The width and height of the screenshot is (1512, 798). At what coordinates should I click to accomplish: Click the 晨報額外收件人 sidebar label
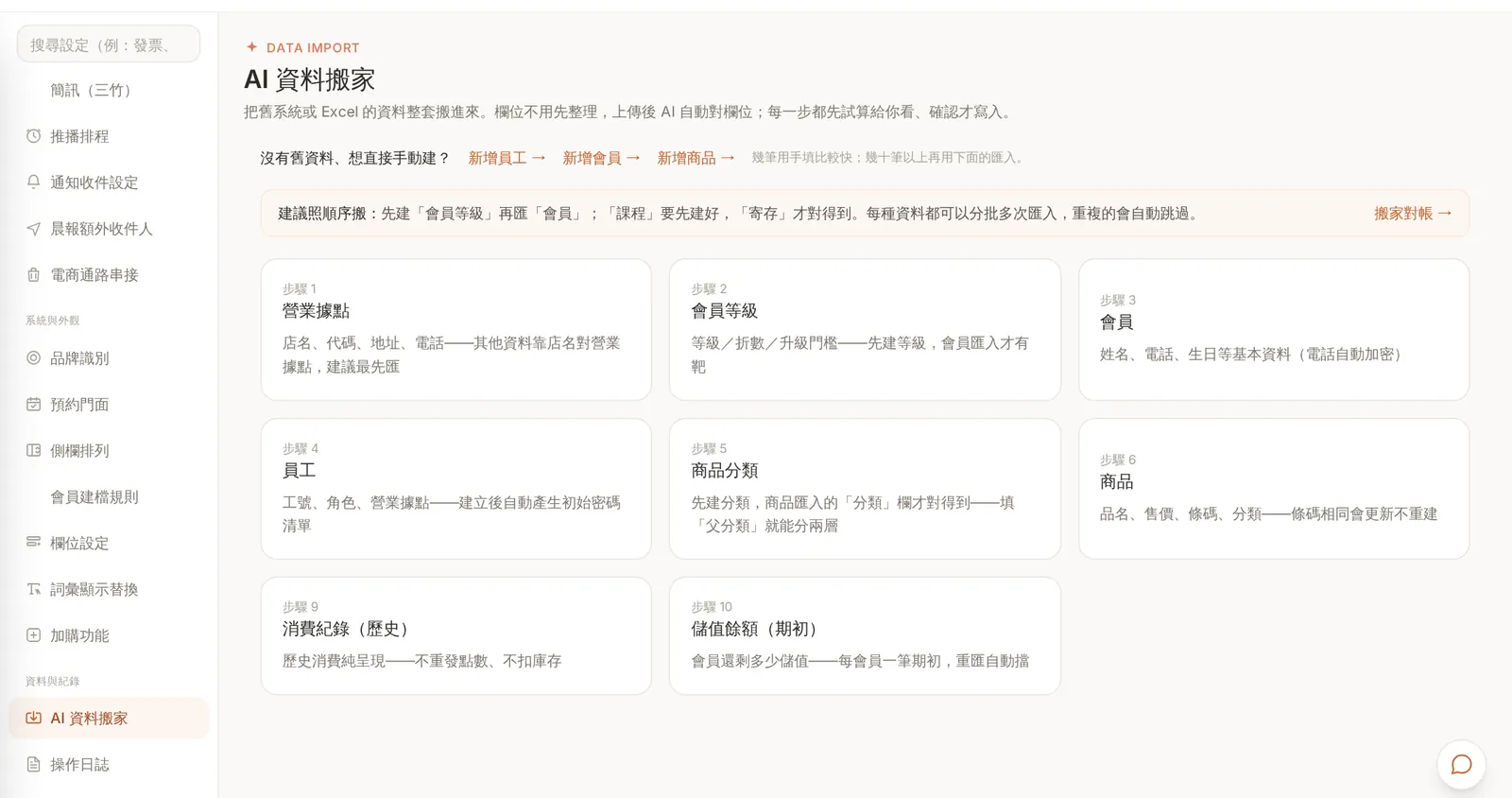(101, 229)
